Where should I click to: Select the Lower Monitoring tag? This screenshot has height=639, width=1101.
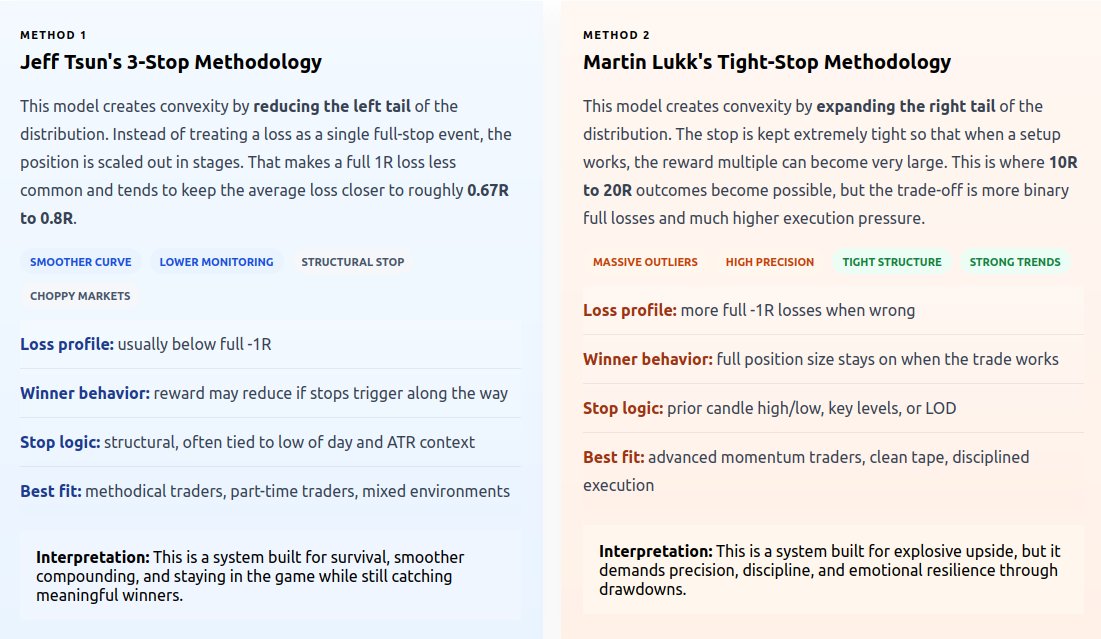(216, 262)
